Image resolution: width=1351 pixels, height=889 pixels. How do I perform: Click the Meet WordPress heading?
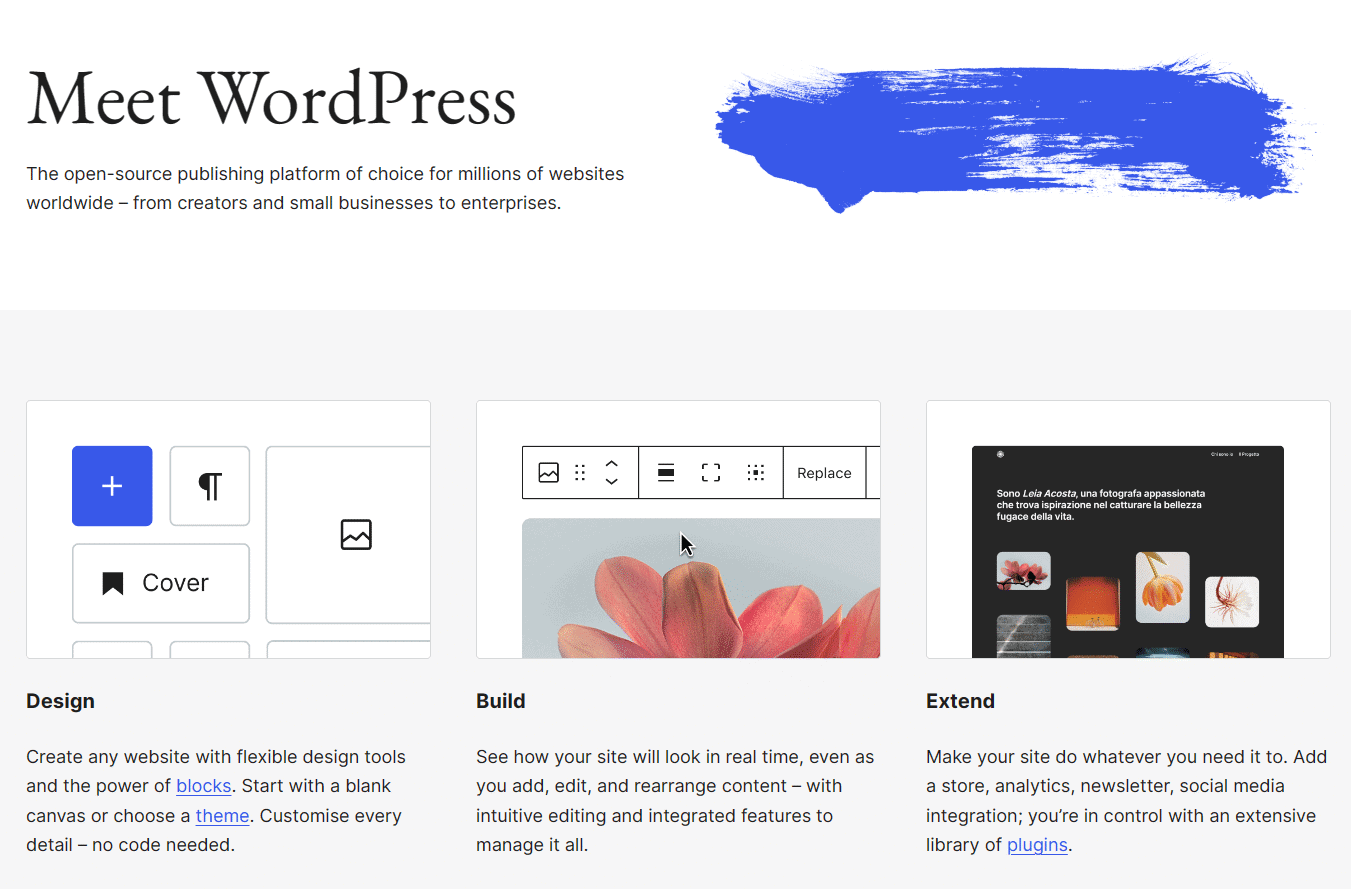pos(271,100)
